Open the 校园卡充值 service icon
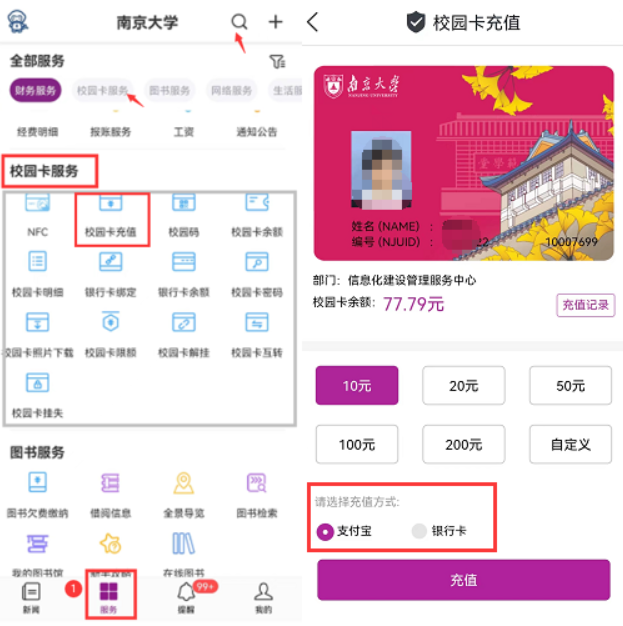Viewport: 623px width, 626px height. point(111,202)
